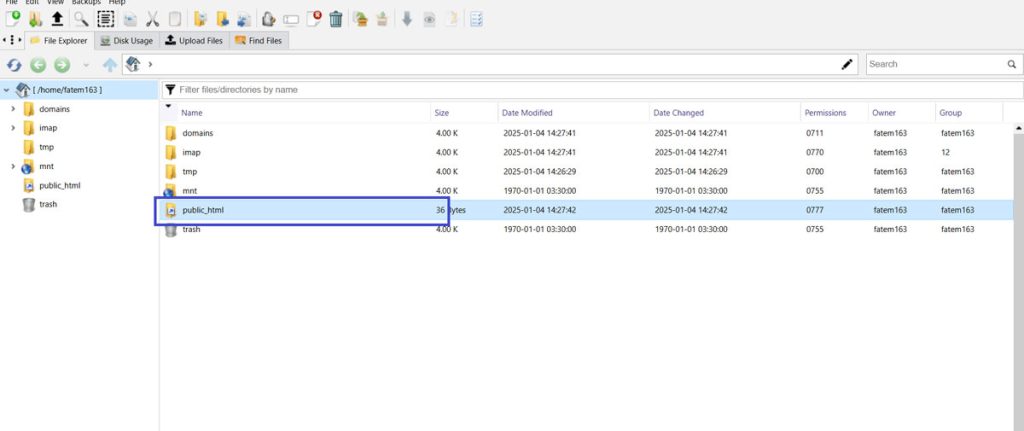Click the scissors Cut icon

tap(152, 19)
